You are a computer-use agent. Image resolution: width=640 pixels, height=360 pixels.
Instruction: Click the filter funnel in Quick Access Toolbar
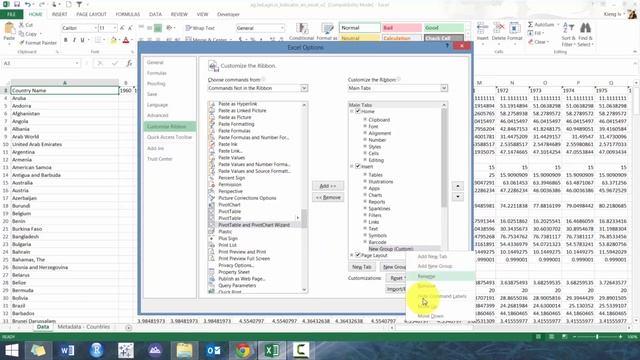click(79, 4)
